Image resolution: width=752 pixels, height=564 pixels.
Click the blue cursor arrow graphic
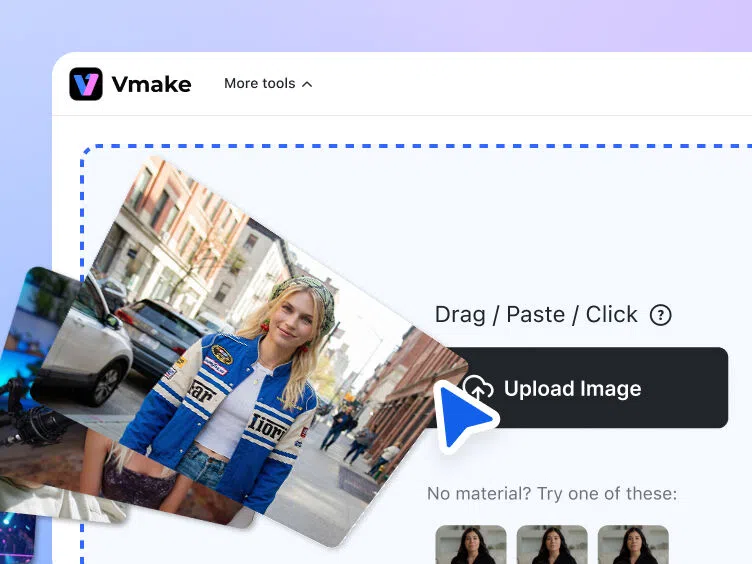click(461, 415)
